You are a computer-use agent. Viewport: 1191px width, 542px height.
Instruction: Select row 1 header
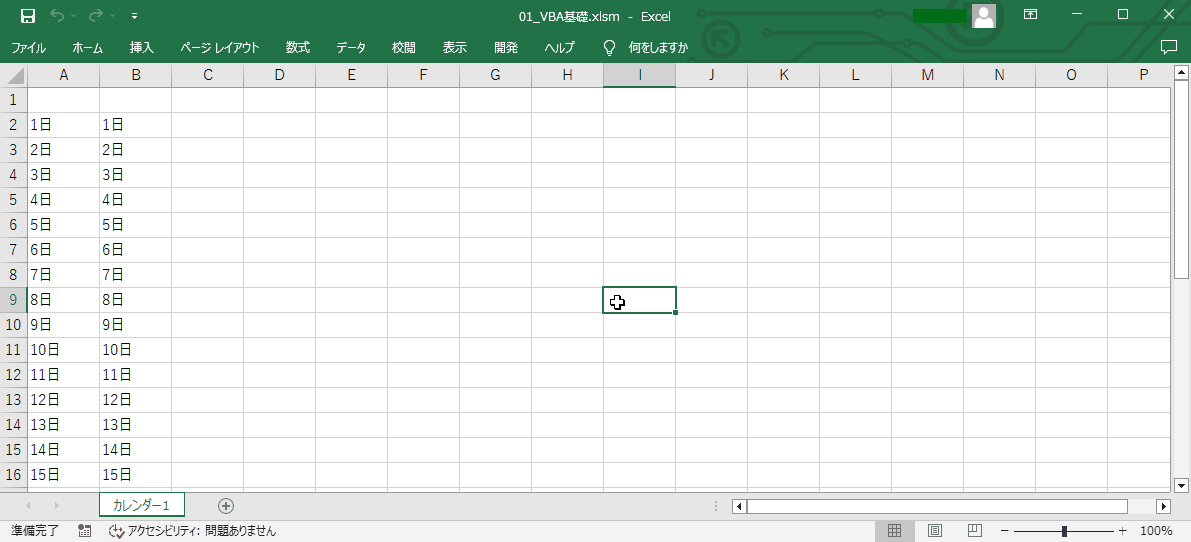tap(14, 100)
